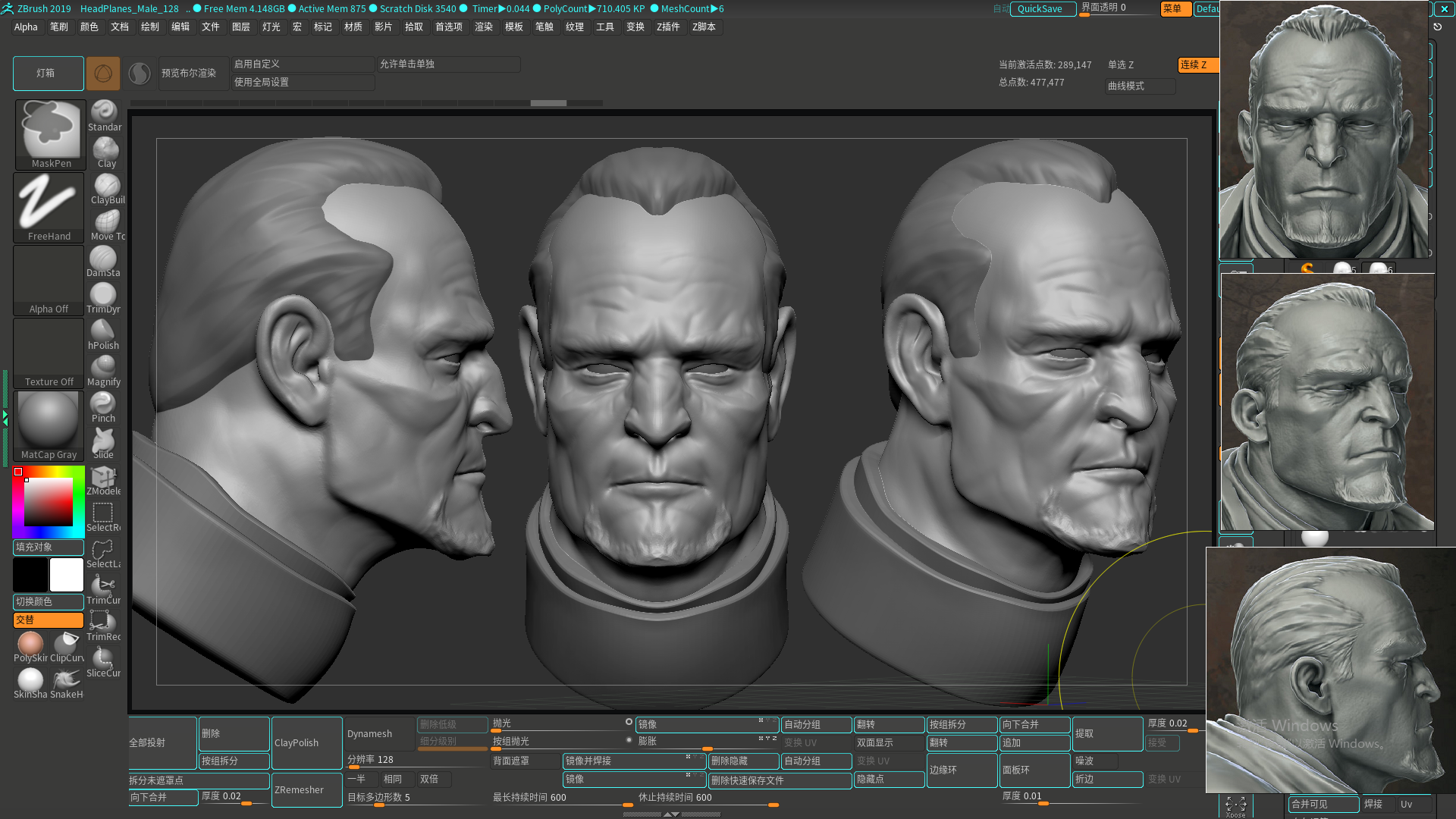The image size is (1456, 819).
Task: Adjust 界面透明 slider
Action: (x=1117, y=8)
